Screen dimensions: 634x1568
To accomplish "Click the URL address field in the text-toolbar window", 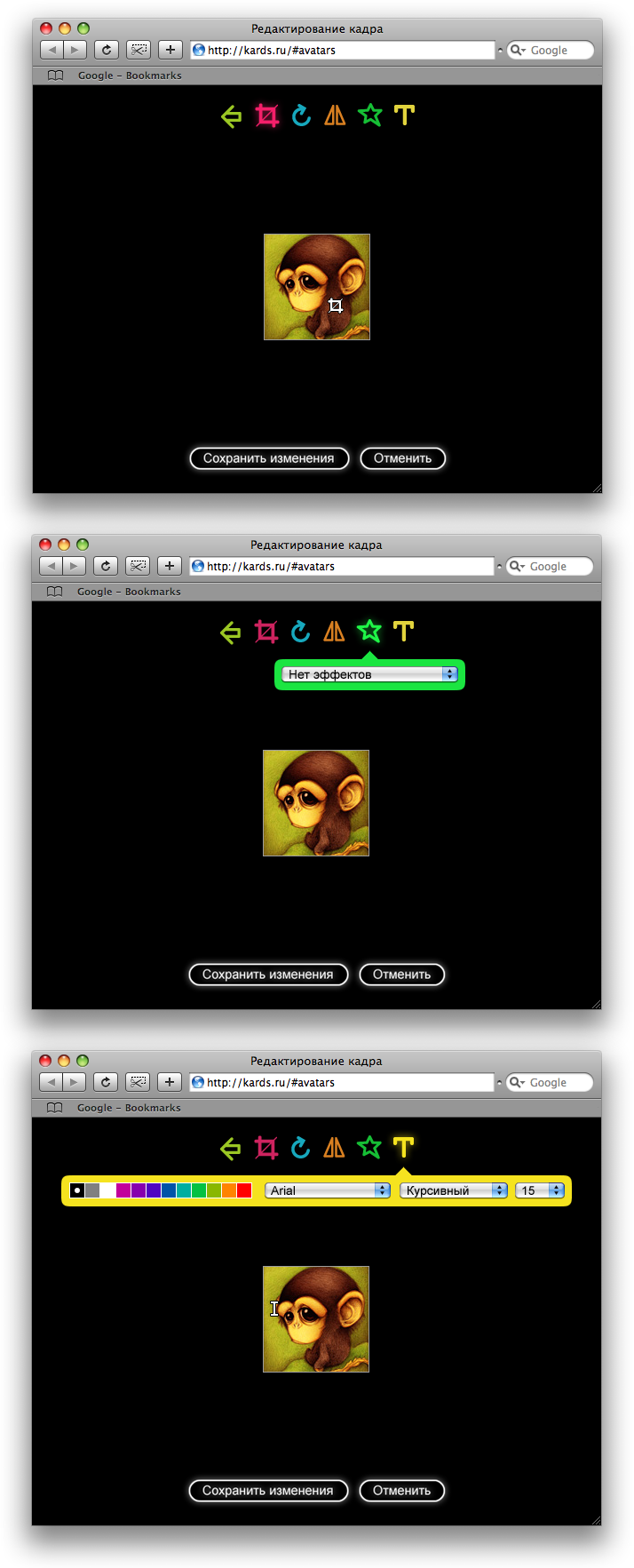I will pos(341,1083).
